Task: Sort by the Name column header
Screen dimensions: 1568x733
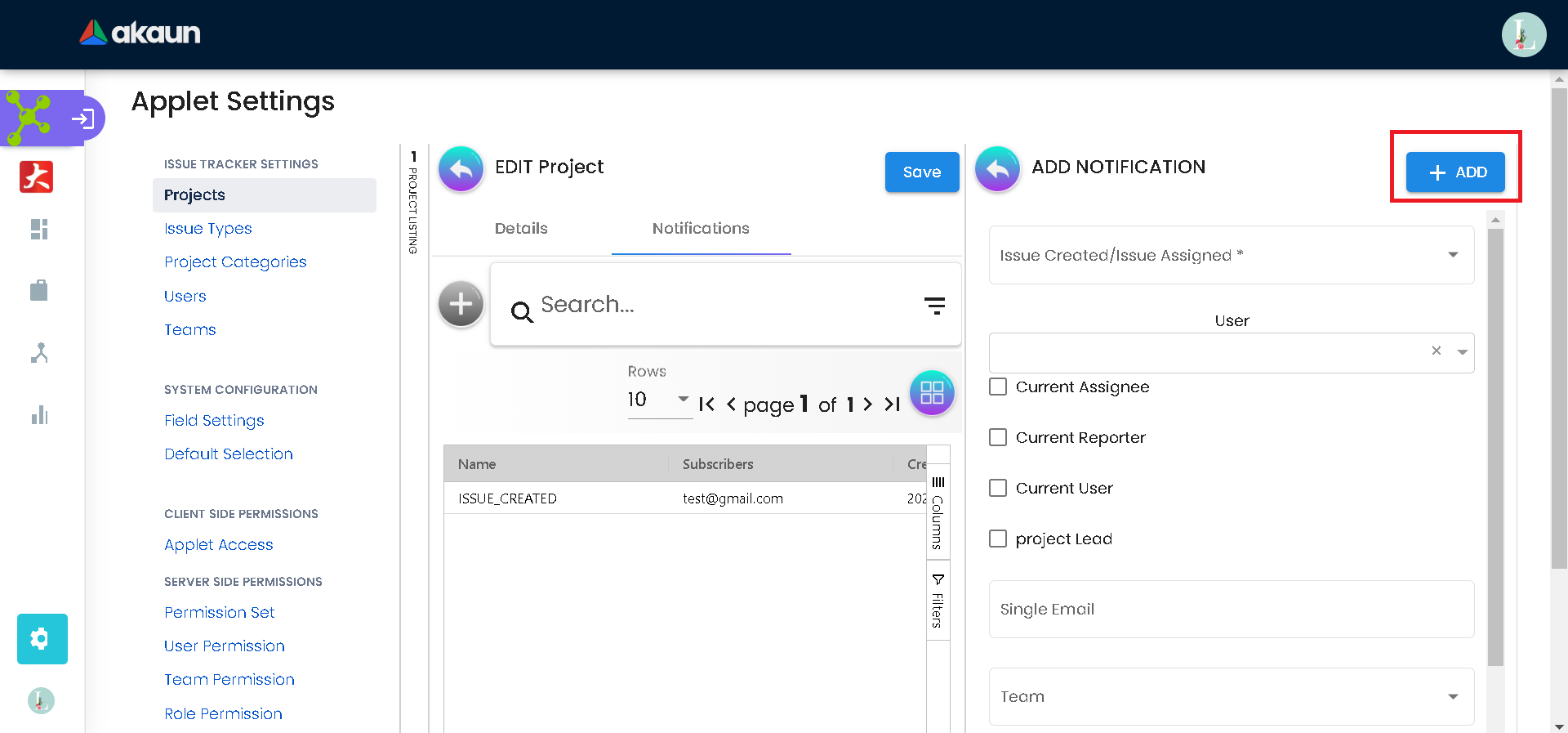Action: click(477, 464)
